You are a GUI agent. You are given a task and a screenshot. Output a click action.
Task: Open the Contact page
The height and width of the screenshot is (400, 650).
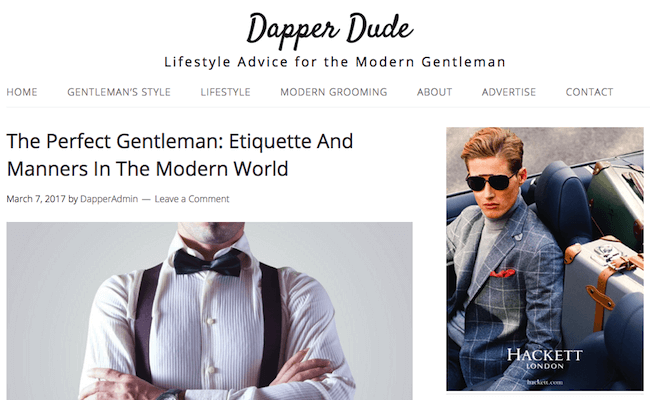click(589, 92)
